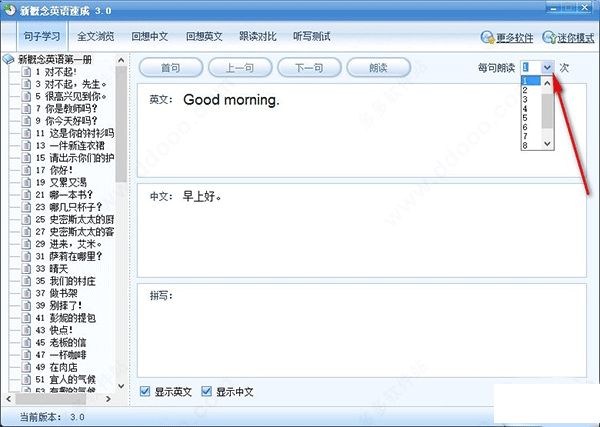This screenshot has width=600, height=427.
Task: Click the page icon for lesson 29
Action: click(26, 244)
